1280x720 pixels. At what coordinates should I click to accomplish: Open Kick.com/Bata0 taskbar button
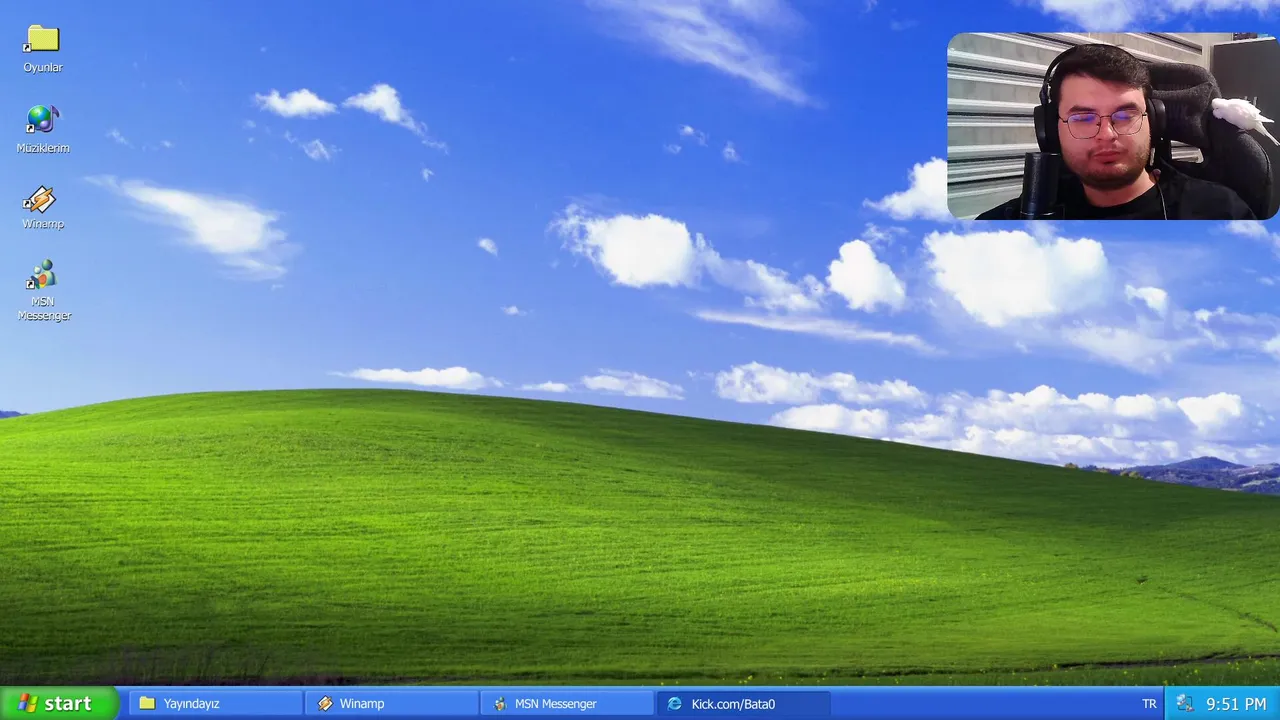pos(743,704)
